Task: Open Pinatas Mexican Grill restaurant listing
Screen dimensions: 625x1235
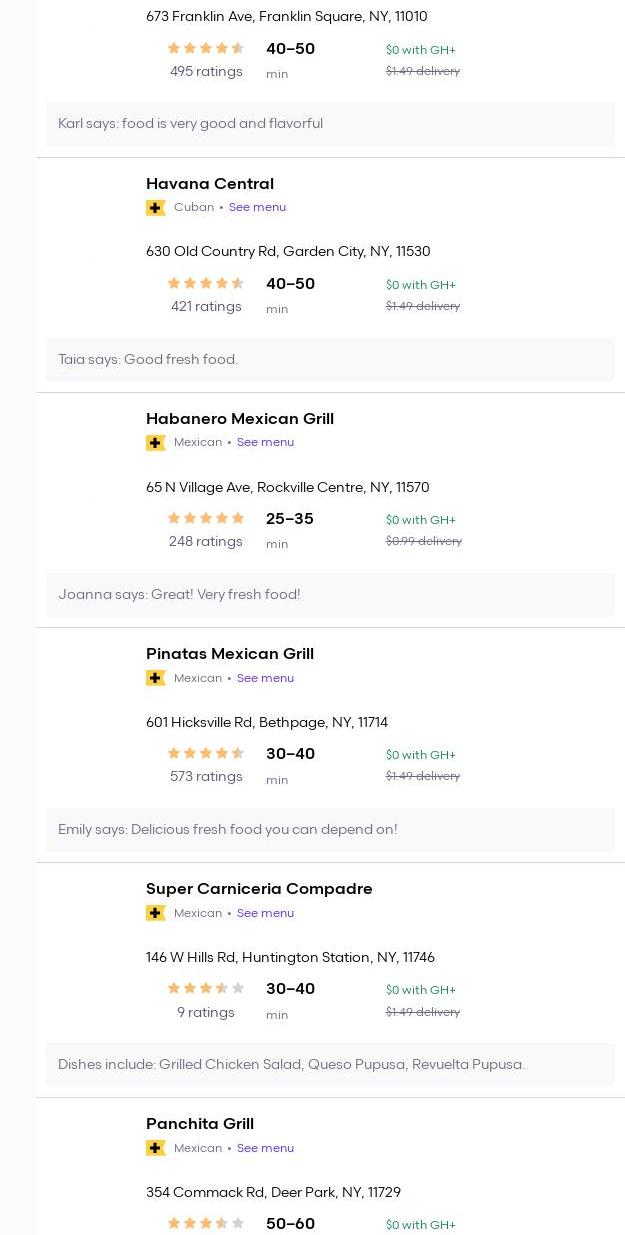Action: (x=230, y=654)
